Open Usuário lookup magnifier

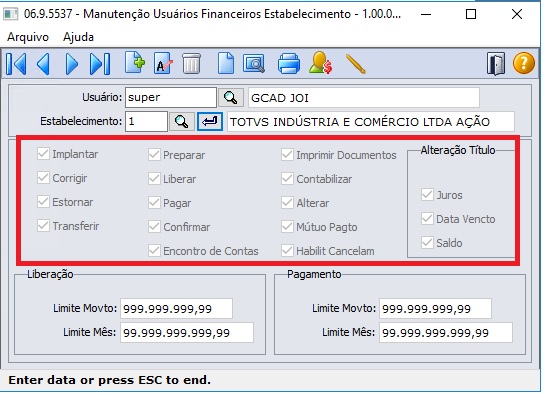(x=231, y=98)
